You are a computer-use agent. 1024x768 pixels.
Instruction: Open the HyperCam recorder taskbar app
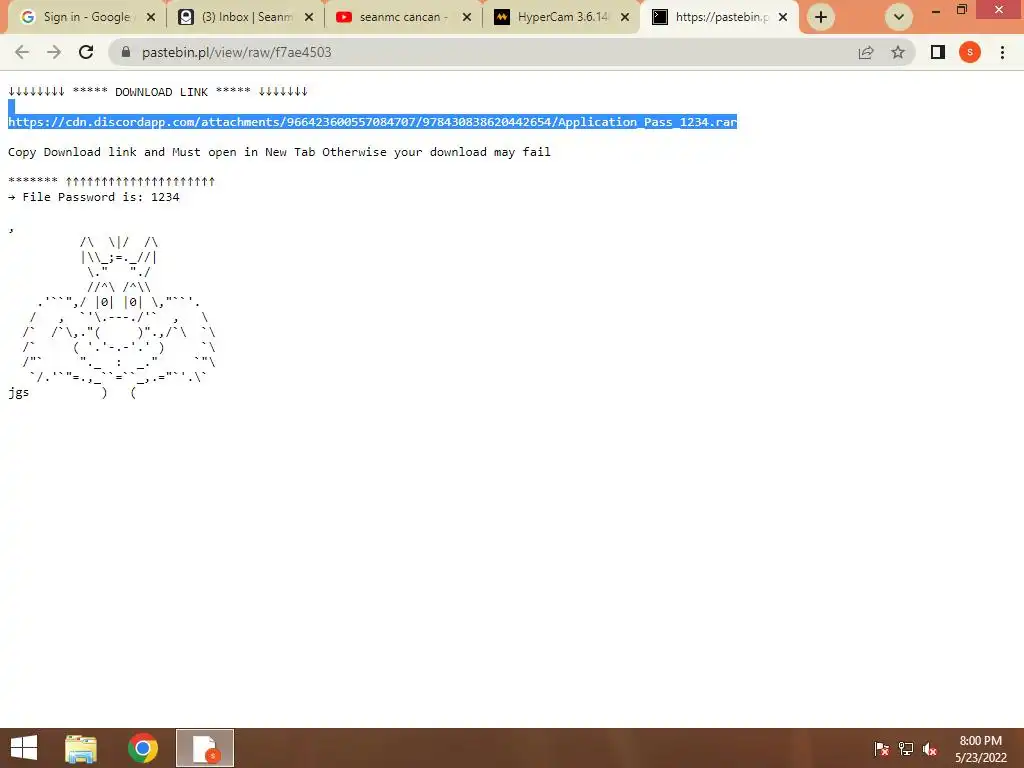tap(204, 748)
